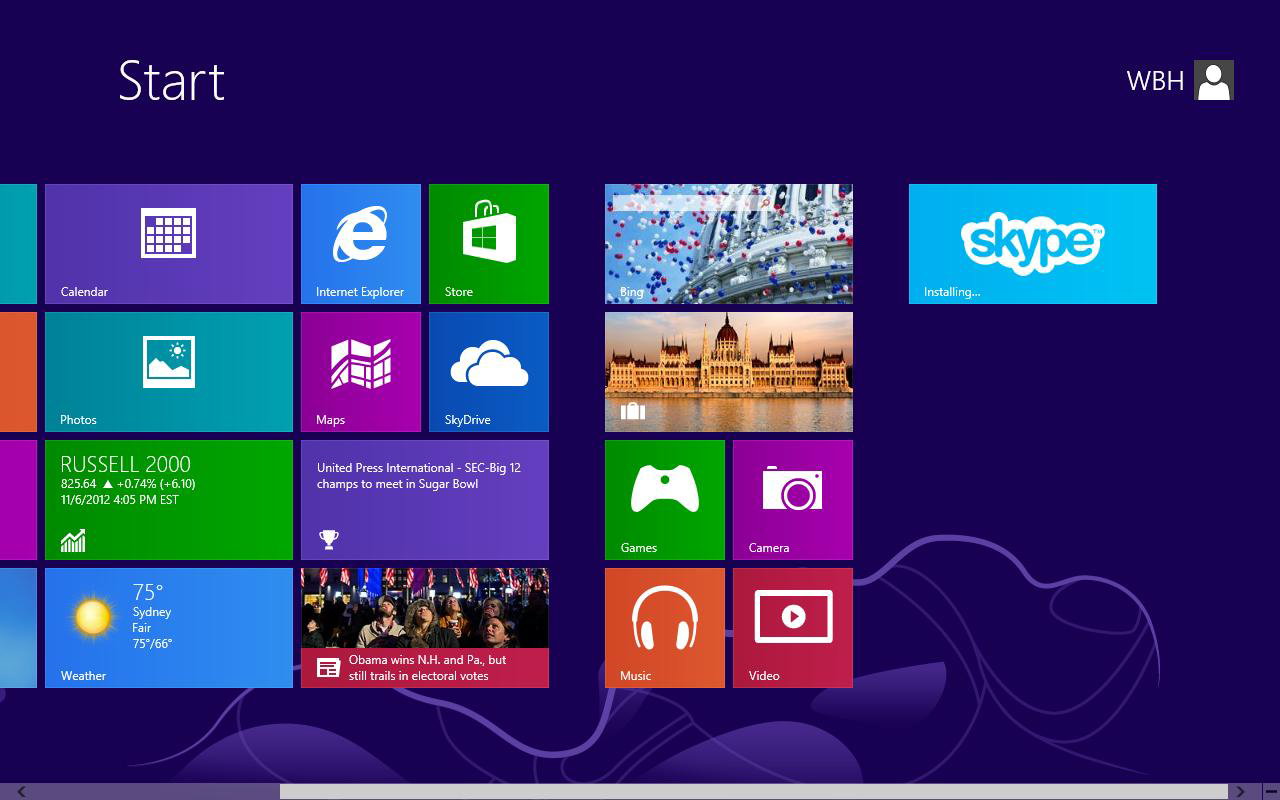The image size is (1280, 800).
Task: Open the Video tile
Action: [793, 628]
